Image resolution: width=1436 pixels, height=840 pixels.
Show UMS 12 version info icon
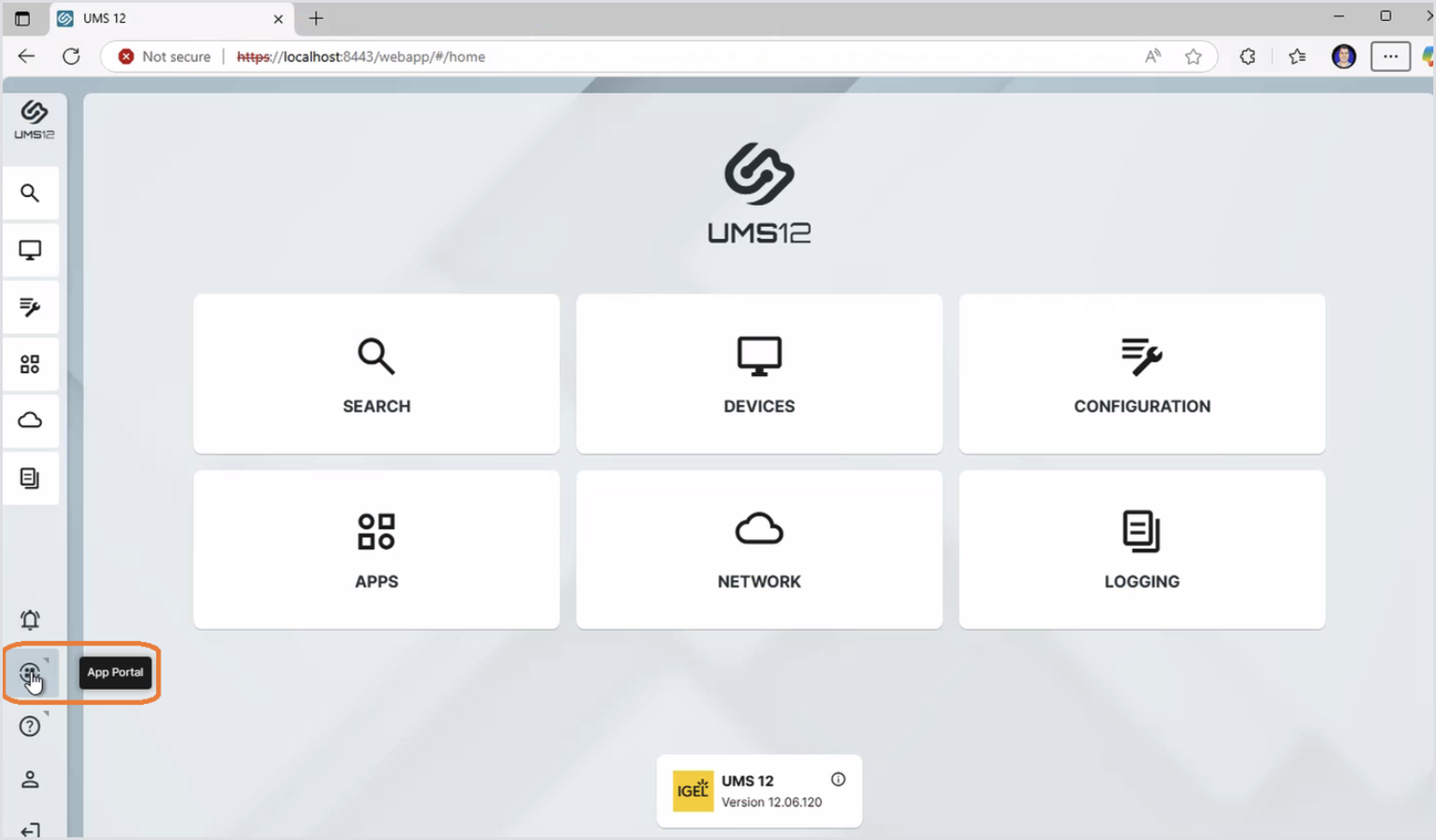coord(837,779)
